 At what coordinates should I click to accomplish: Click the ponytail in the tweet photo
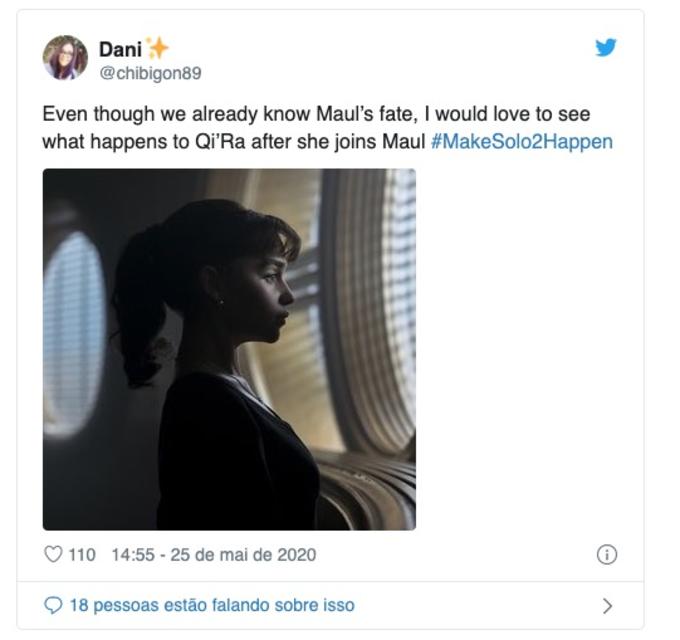[140, 300]
